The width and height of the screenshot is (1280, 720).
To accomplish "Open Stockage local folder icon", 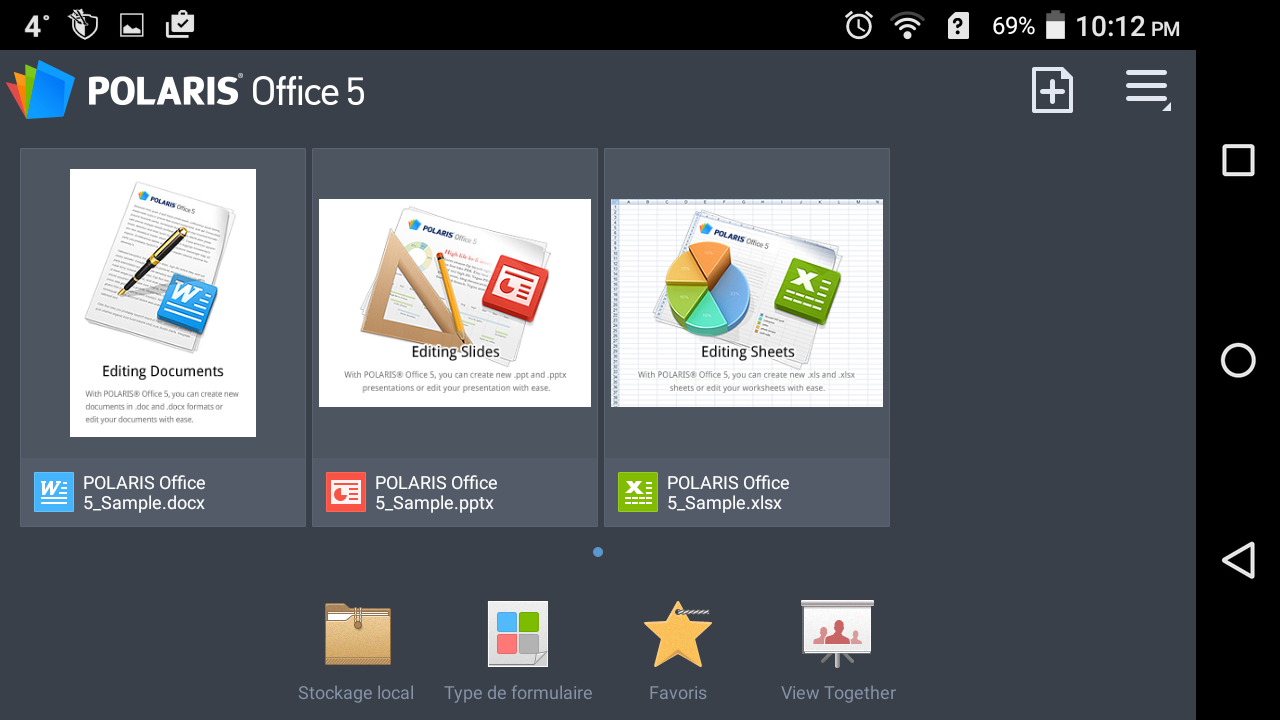I will tap(357, 634).
